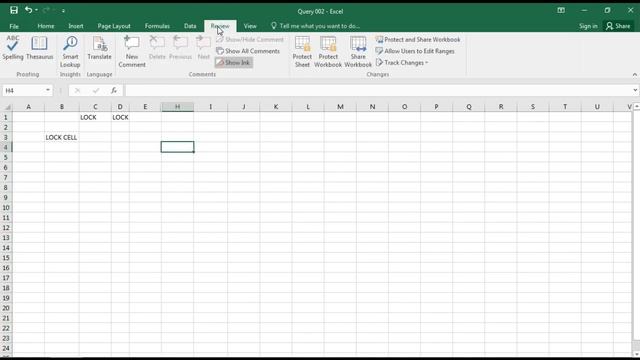Toggle Show All Comments
The image size is (640, 360).
248,51
